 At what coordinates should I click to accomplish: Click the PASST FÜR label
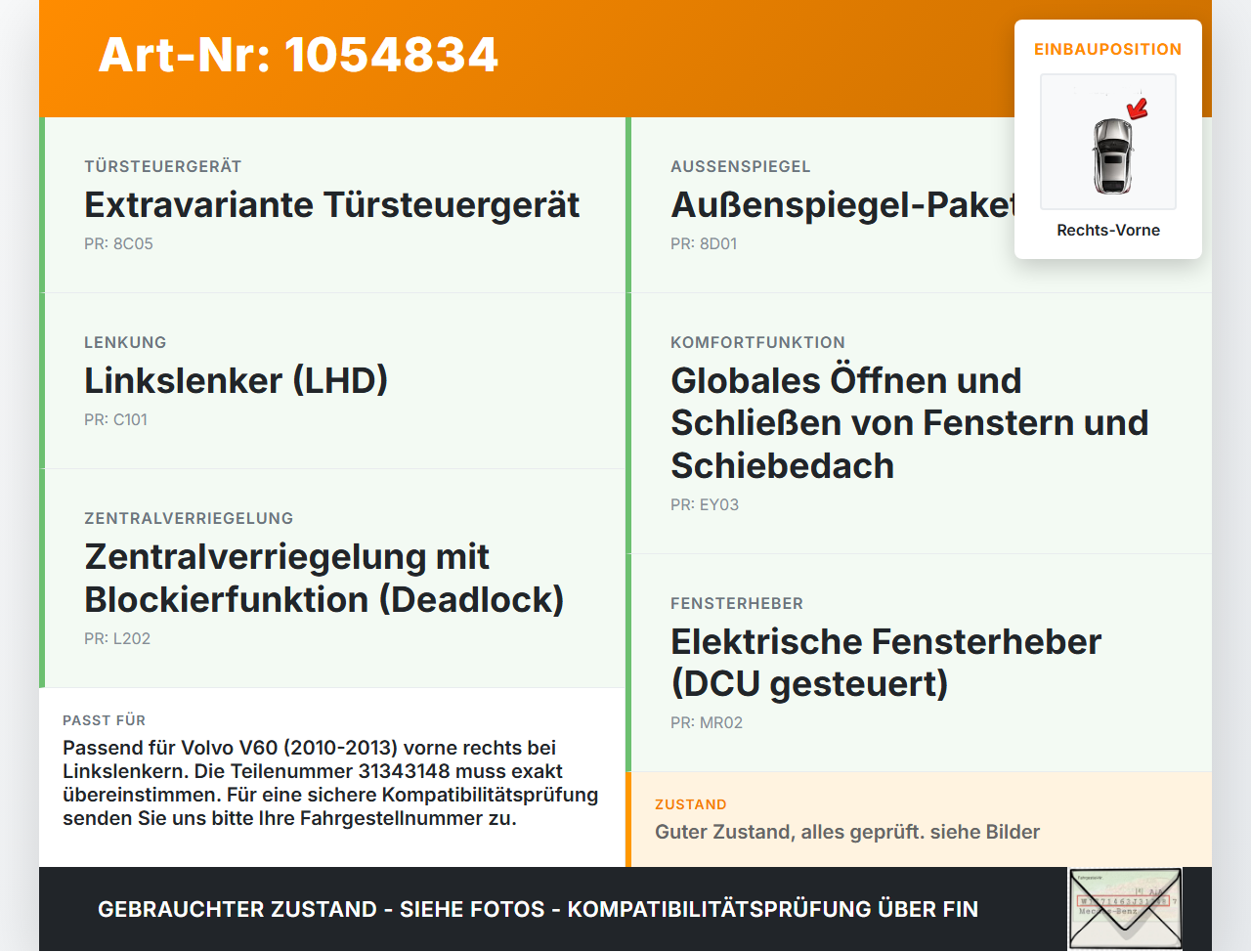[104, 720]
